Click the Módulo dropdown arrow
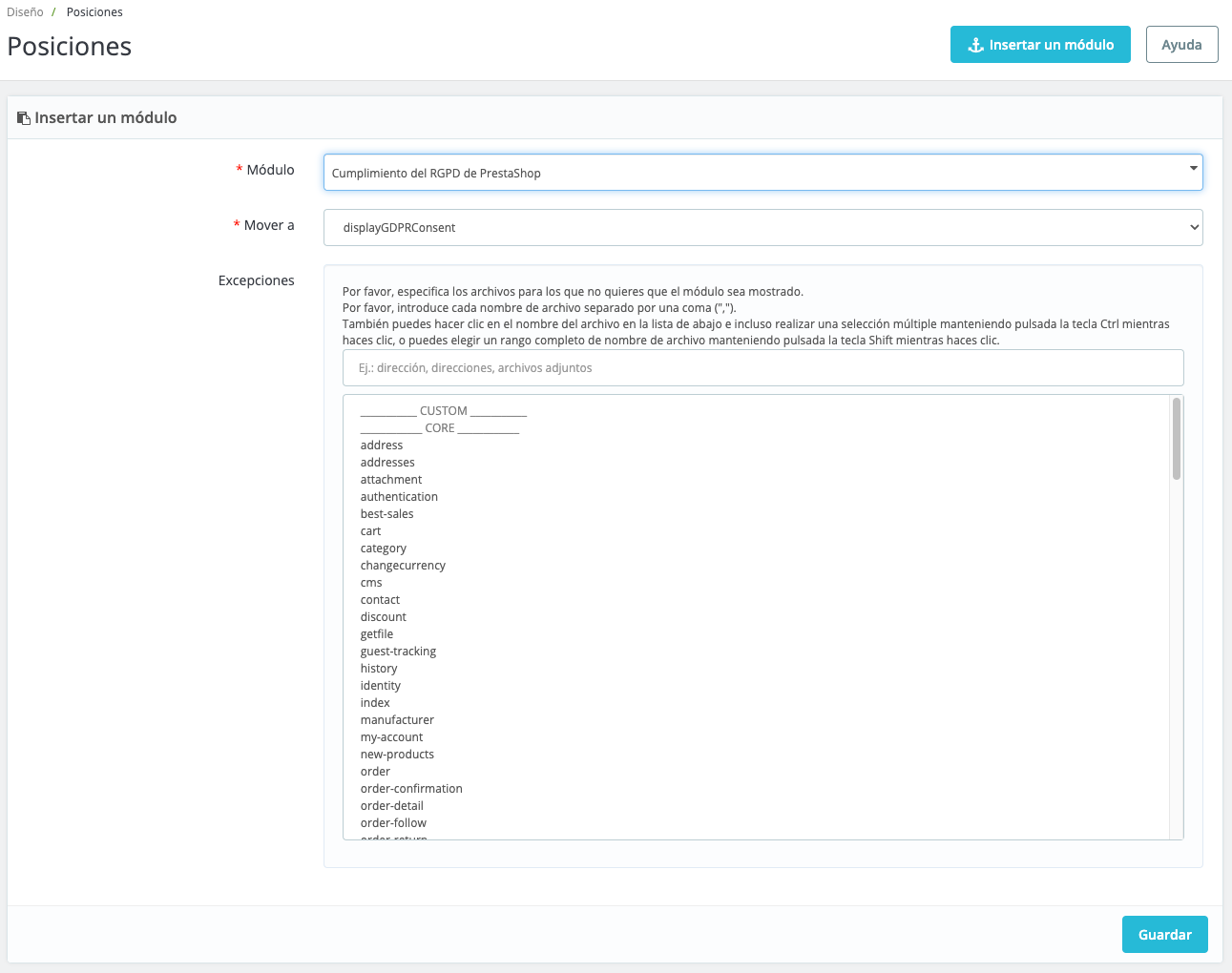 pos(1193,169)
